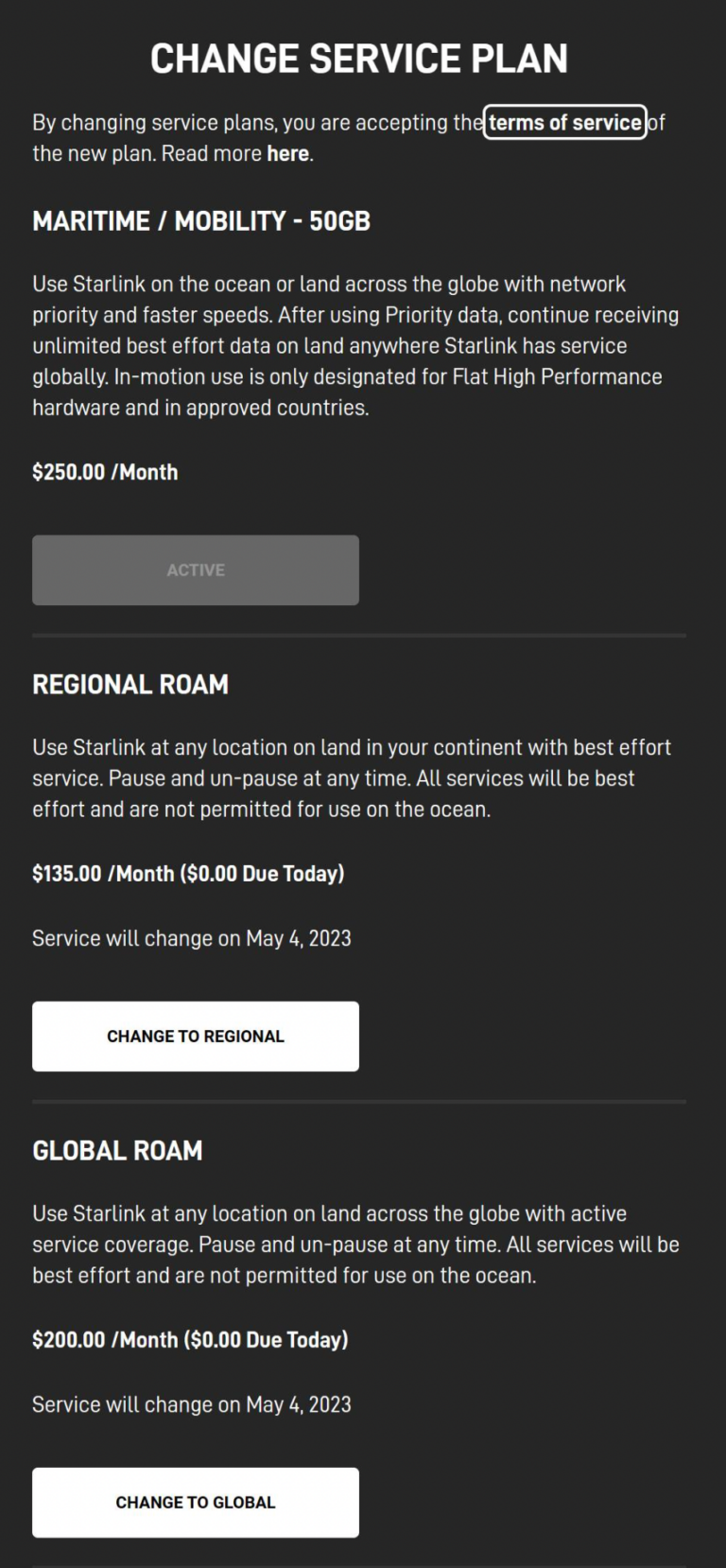Click the divider above GLOBAL ROAM section
Viewport: 726px width, 1568px height.
359,1098
